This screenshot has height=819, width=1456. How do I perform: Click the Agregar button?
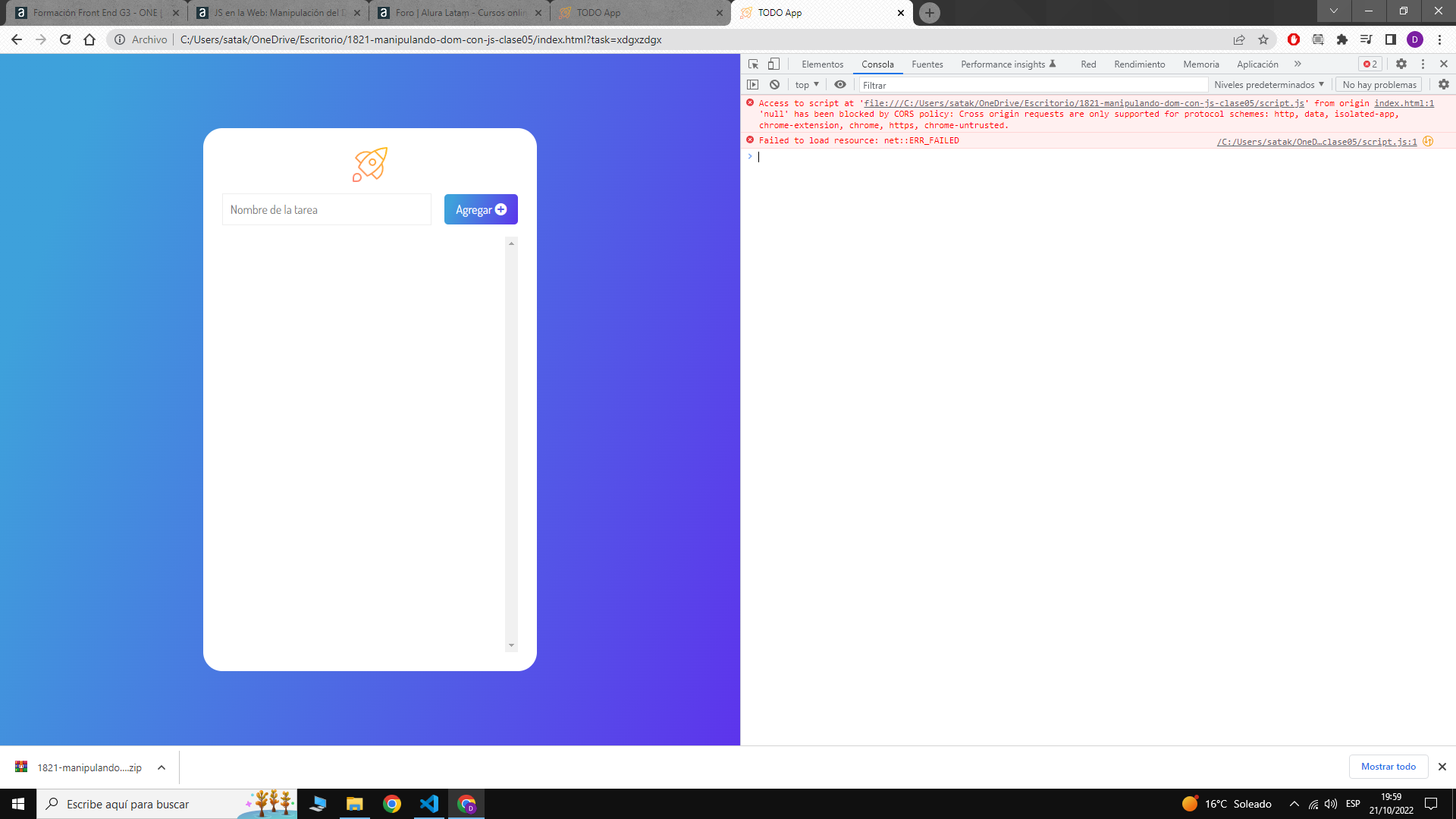(481, 209)
